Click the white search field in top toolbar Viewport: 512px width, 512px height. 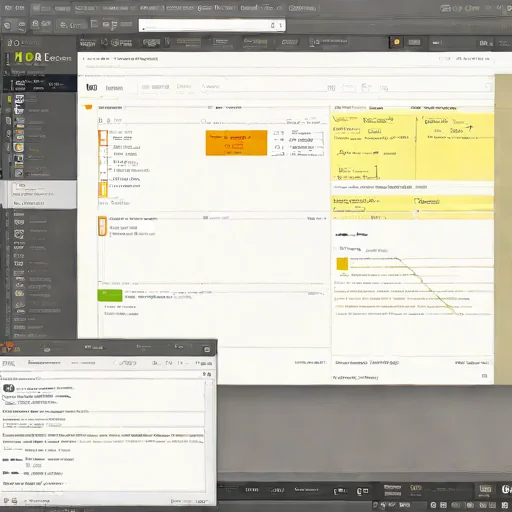pos(212,25)
